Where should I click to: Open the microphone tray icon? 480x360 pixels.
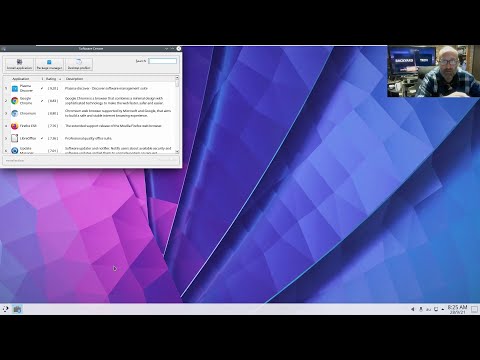[x=421, y=309]
